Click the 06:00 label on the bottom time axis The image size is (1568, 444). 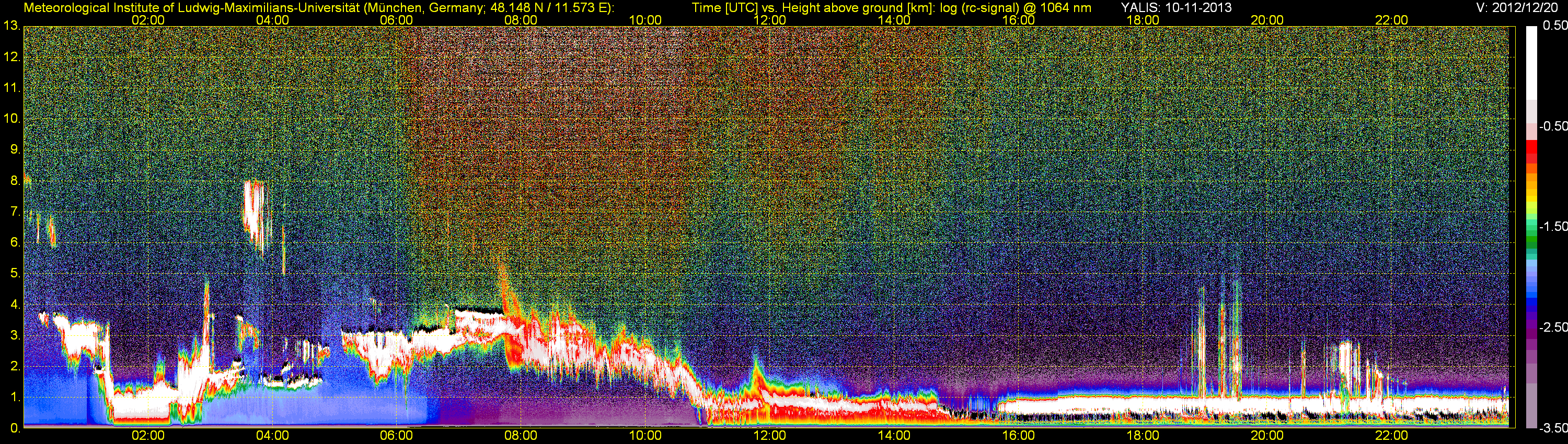pyautogui.click(x=396, y=436)
